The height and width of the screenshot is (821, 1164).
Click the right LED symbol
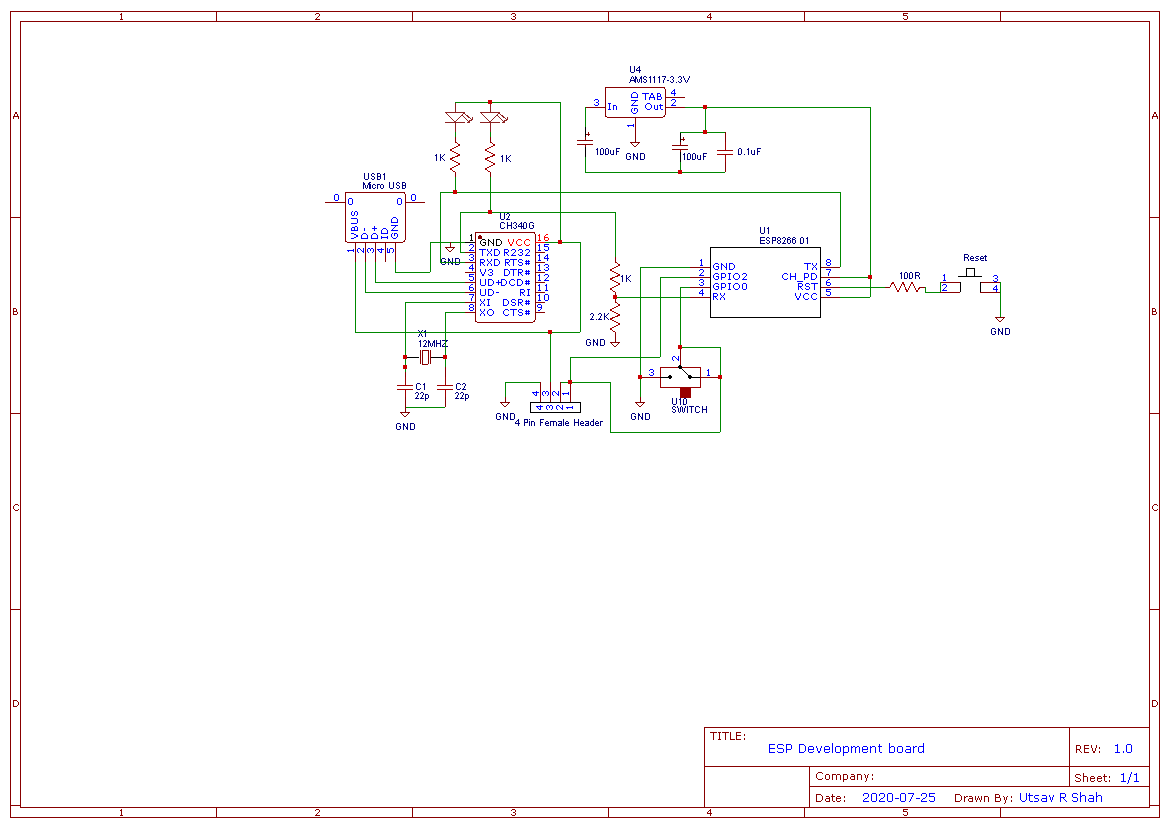click(490, 117)
